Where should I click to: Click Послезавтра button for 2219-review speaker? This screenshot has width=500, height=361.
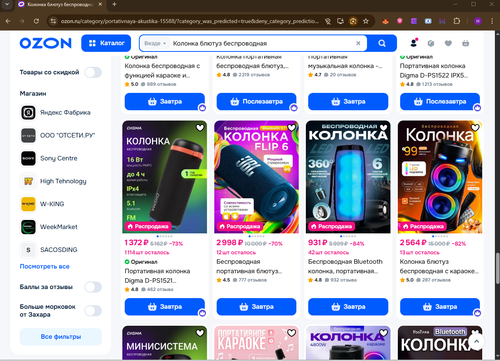(256, 102)
